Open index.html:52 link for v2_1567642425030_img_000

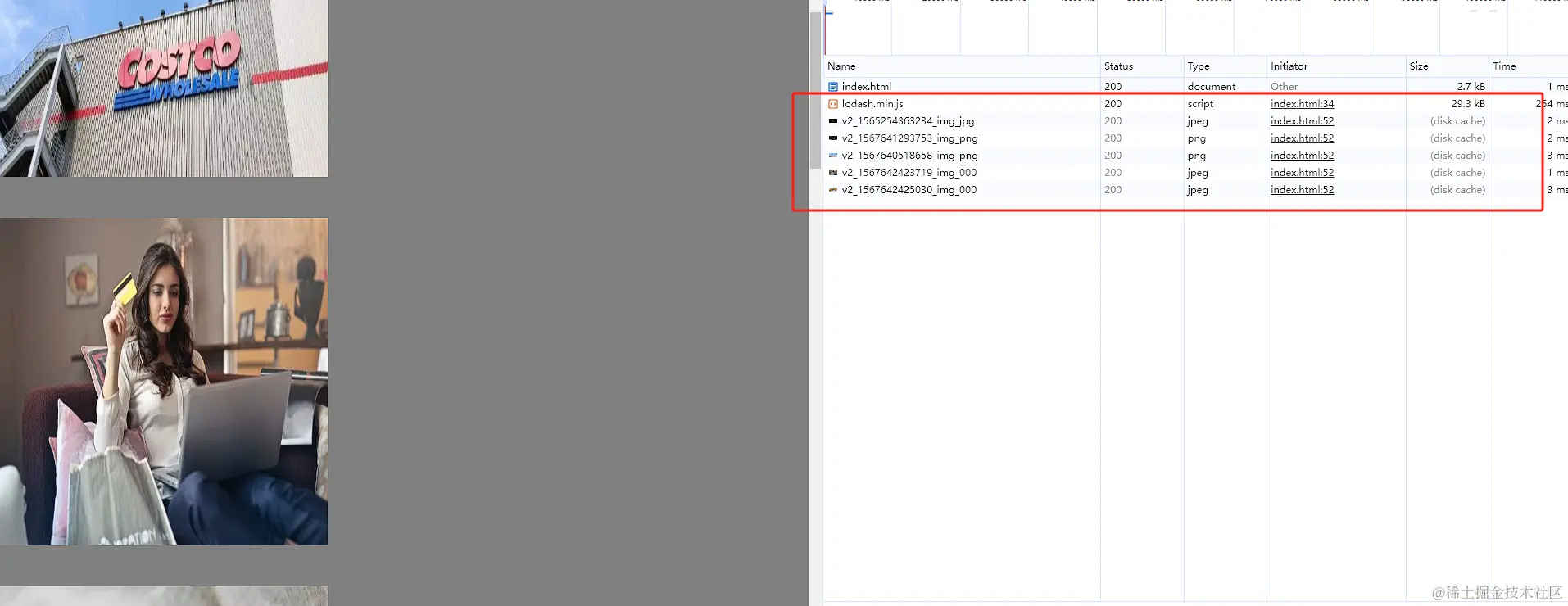1302,190
